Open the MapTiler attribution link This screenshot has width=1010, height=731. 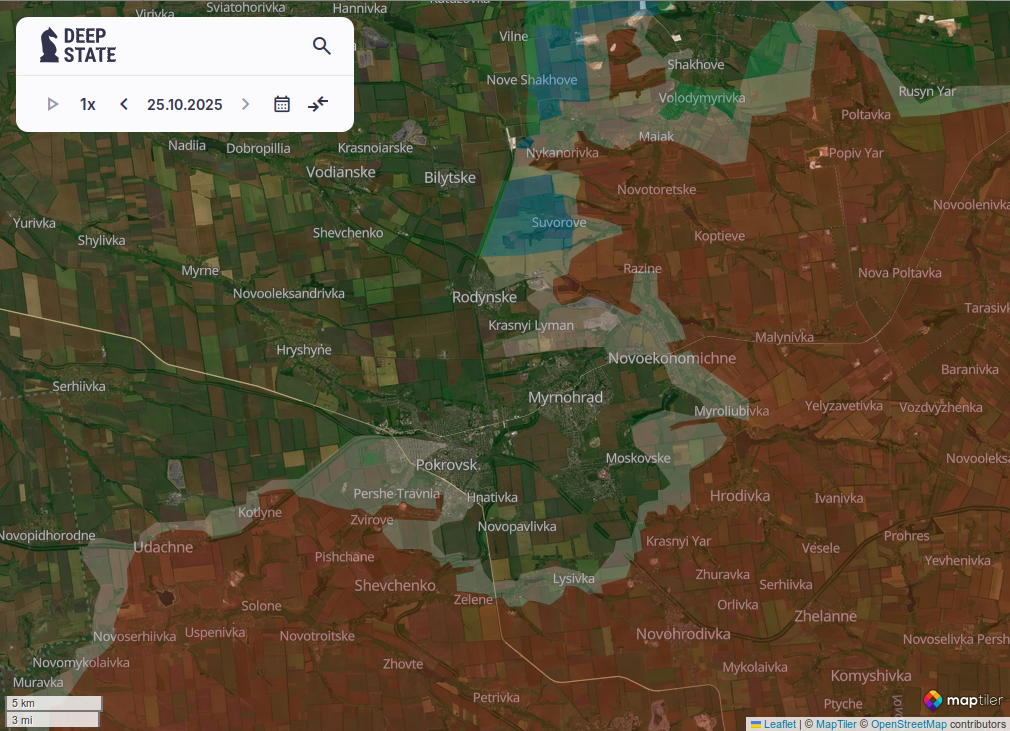pos(836,724)
